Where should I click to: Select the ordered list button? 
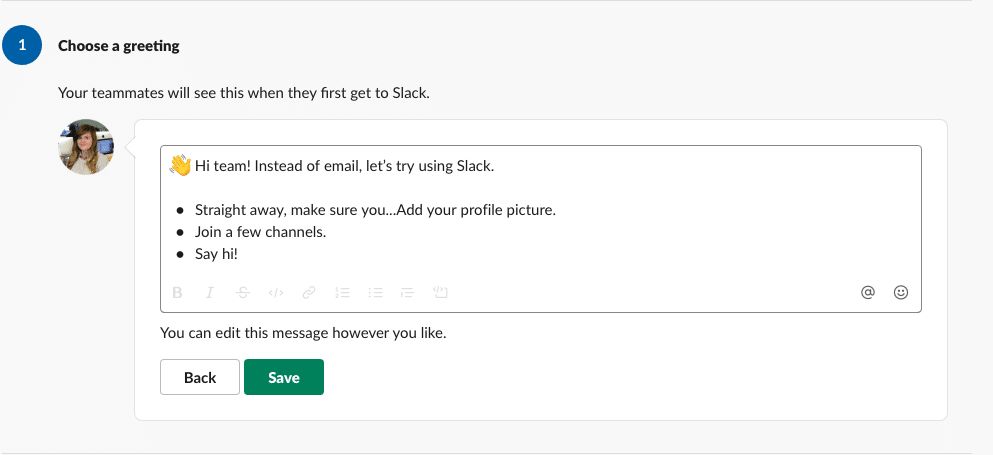click(343, 292)
